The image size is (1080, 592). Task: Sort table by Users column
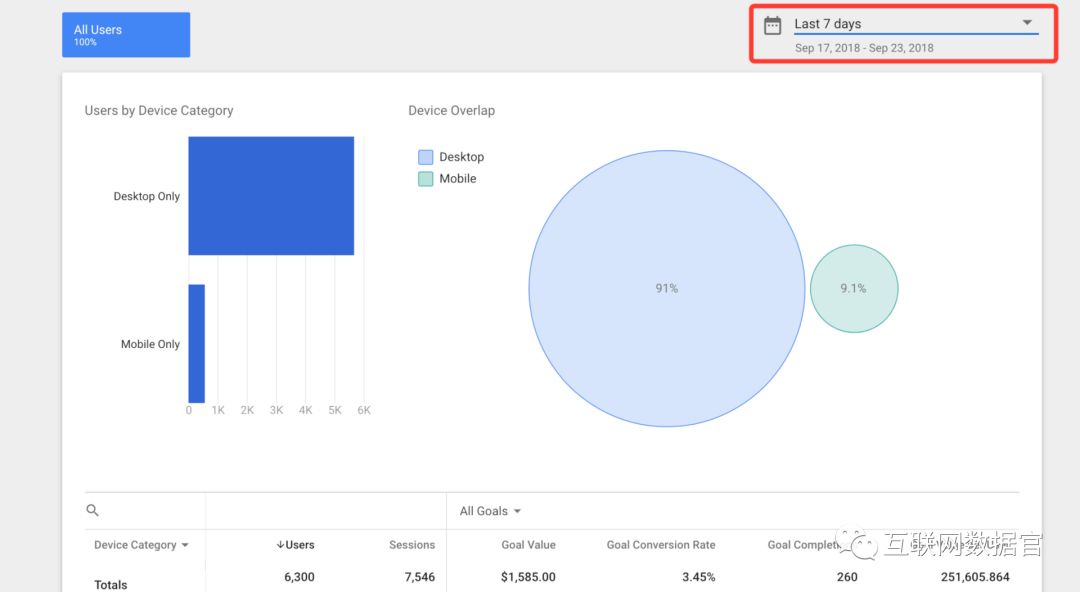click(x=295, y=545)
